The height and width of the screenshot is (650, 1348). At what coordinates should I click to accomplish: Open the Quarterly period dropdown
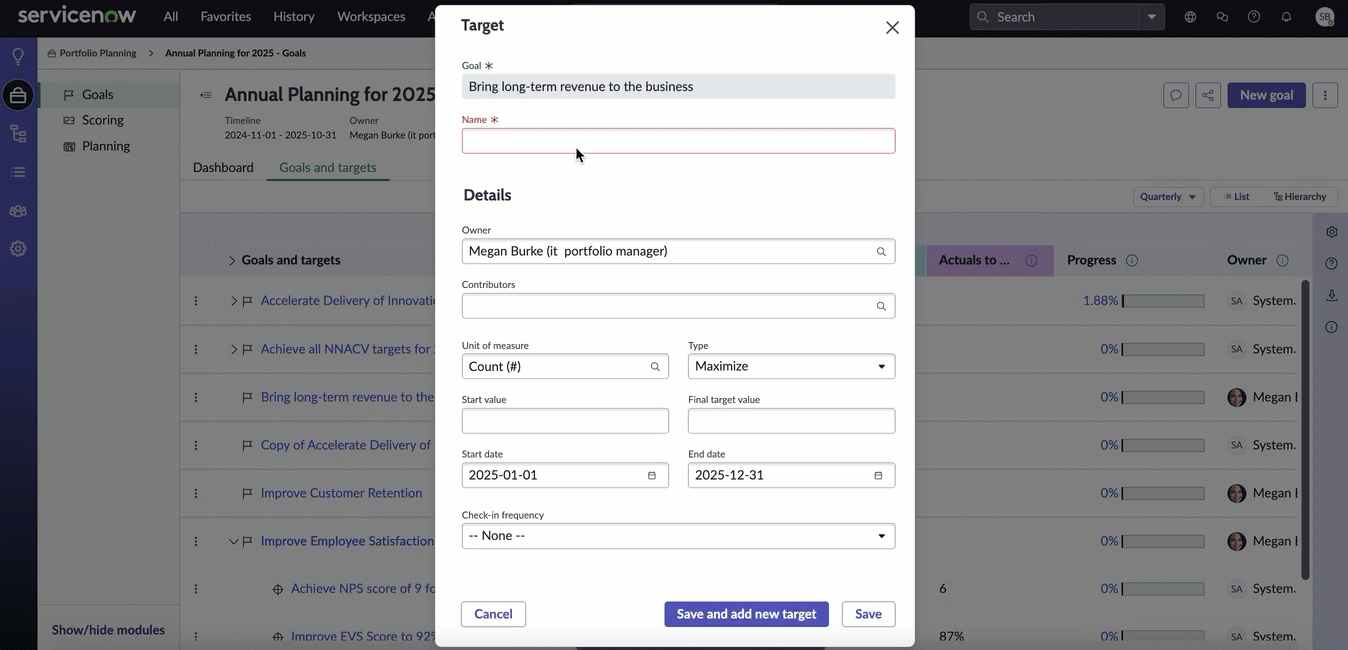1168,197
